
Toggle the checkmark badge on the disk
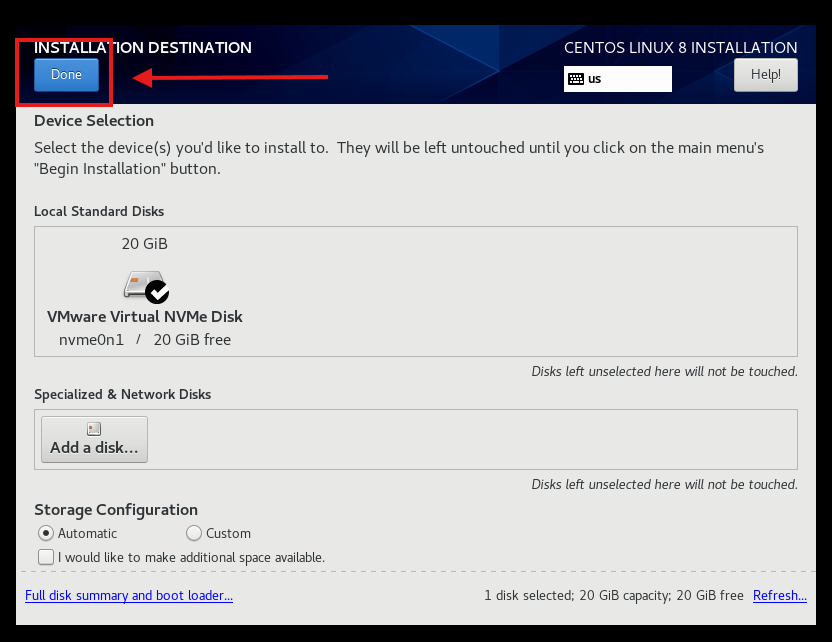click(157, 292)
